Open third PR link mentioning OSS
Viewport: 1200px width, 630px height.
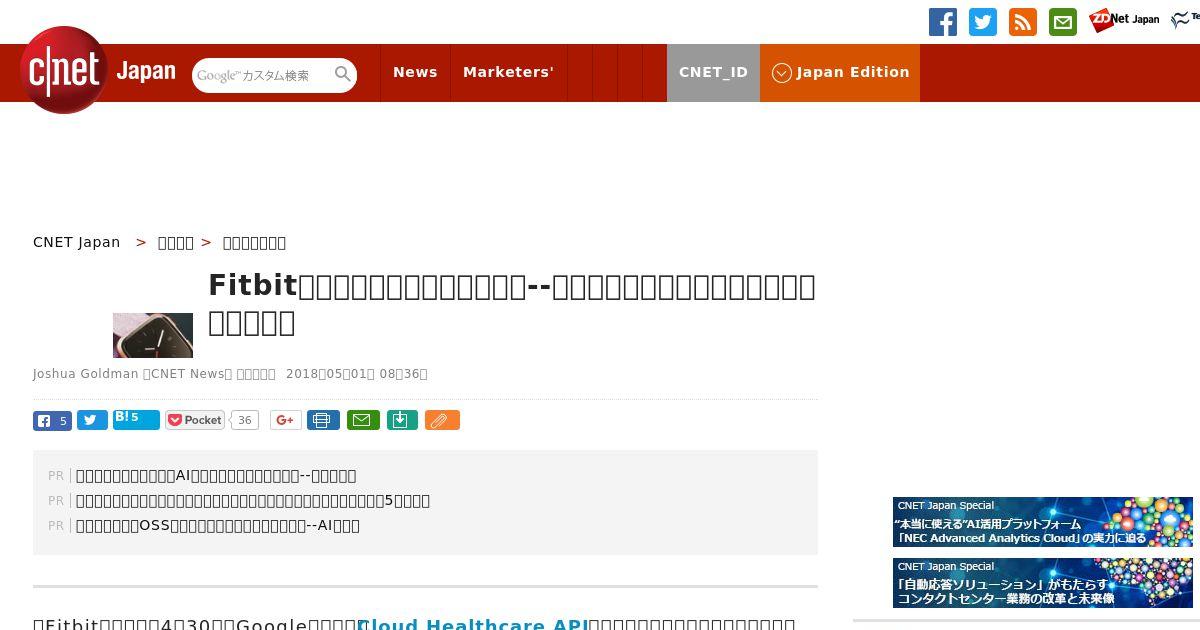pos(218,526)
